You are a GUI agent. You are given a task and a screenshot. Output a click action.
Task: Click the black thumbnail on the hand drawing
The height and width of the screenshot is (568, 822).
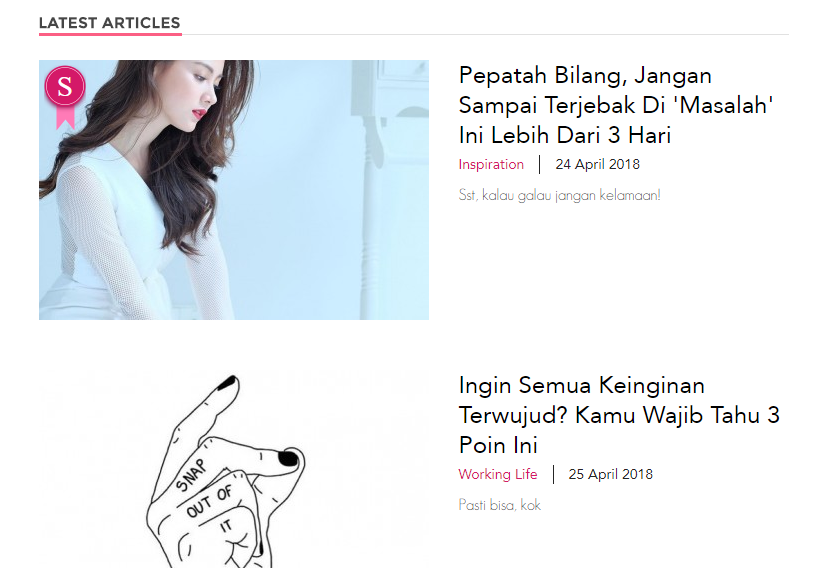(288, 458)
